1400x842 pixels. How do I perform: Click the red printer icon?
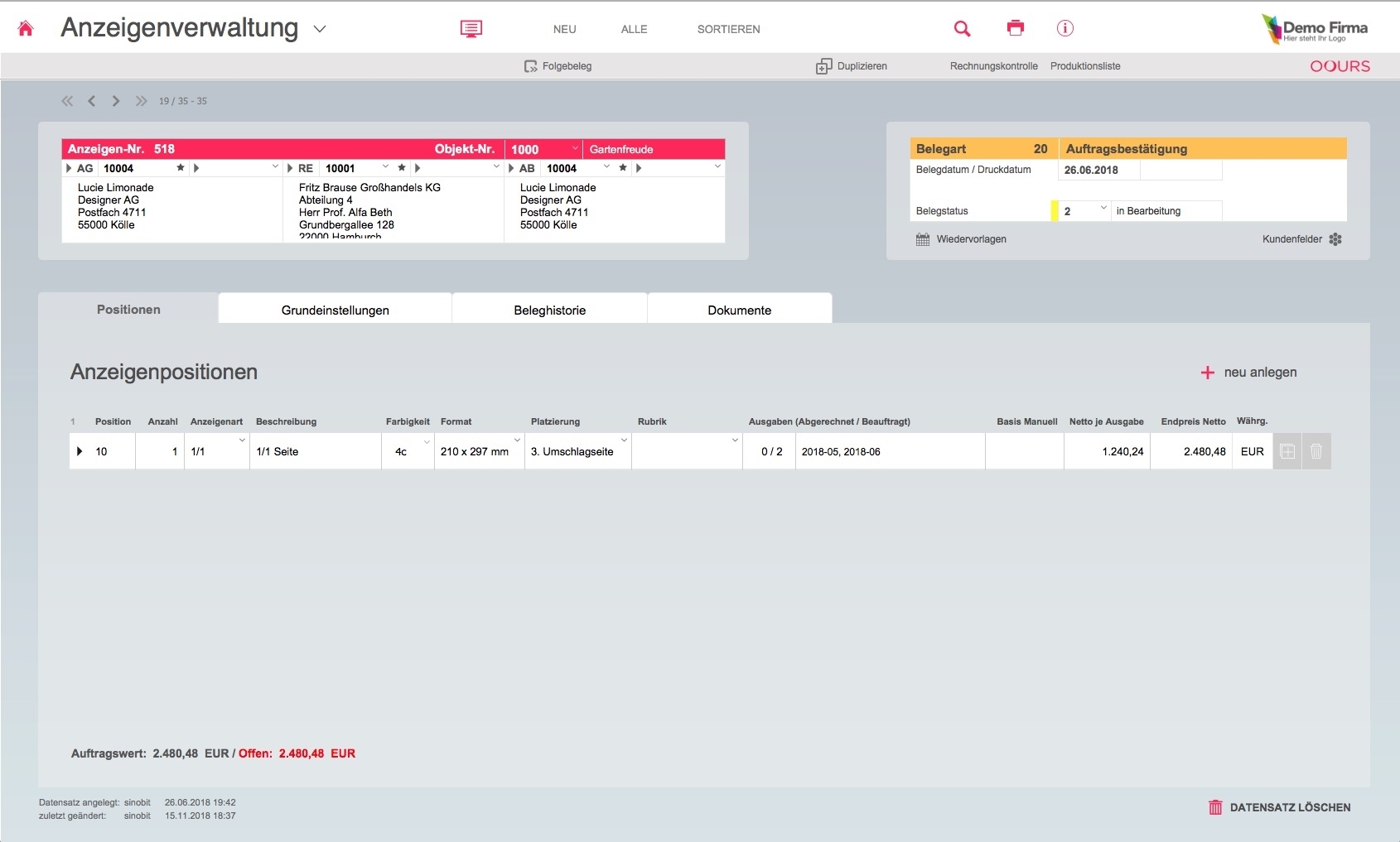click(1016, 28)
